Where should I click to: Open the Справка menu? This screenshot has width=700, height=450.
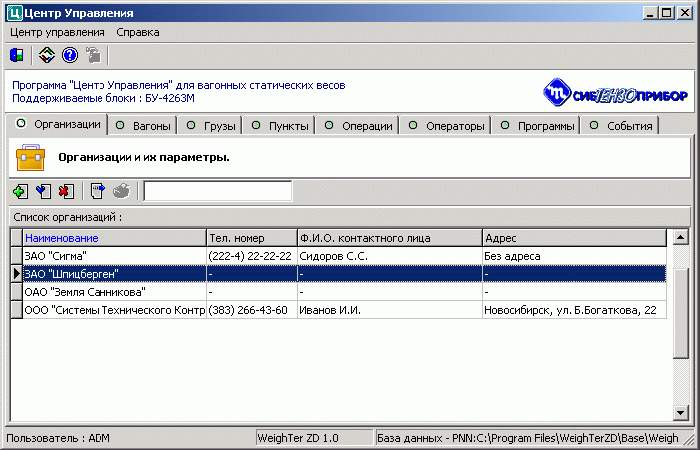pyautogui.click(x=138, y=33)
